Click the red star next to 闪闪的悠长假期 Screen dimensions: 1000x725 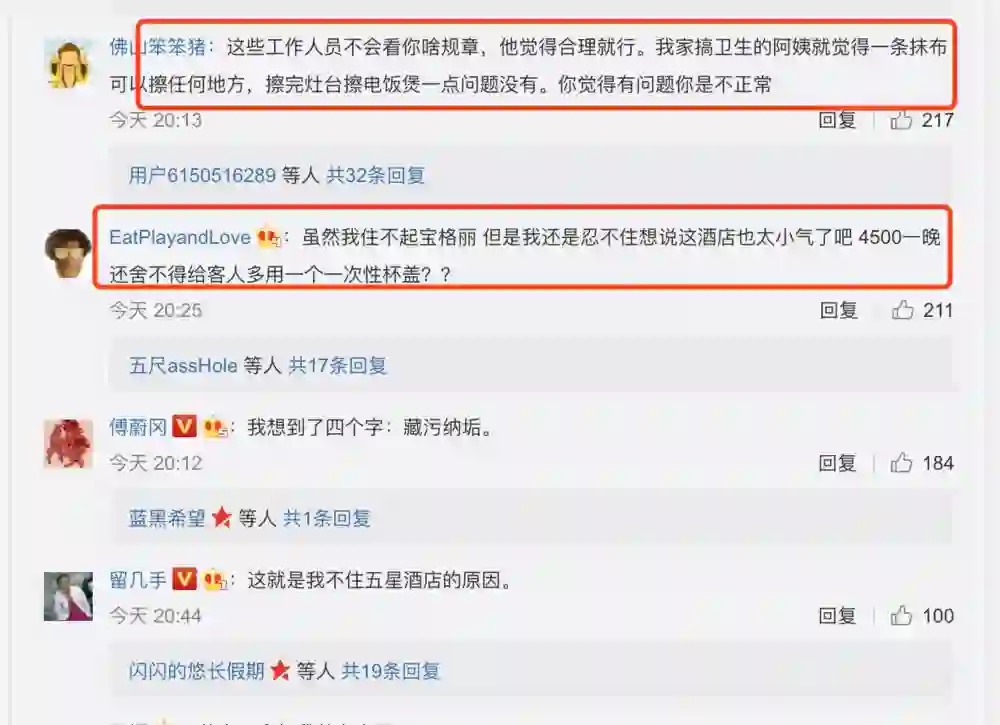pos(280,671)
